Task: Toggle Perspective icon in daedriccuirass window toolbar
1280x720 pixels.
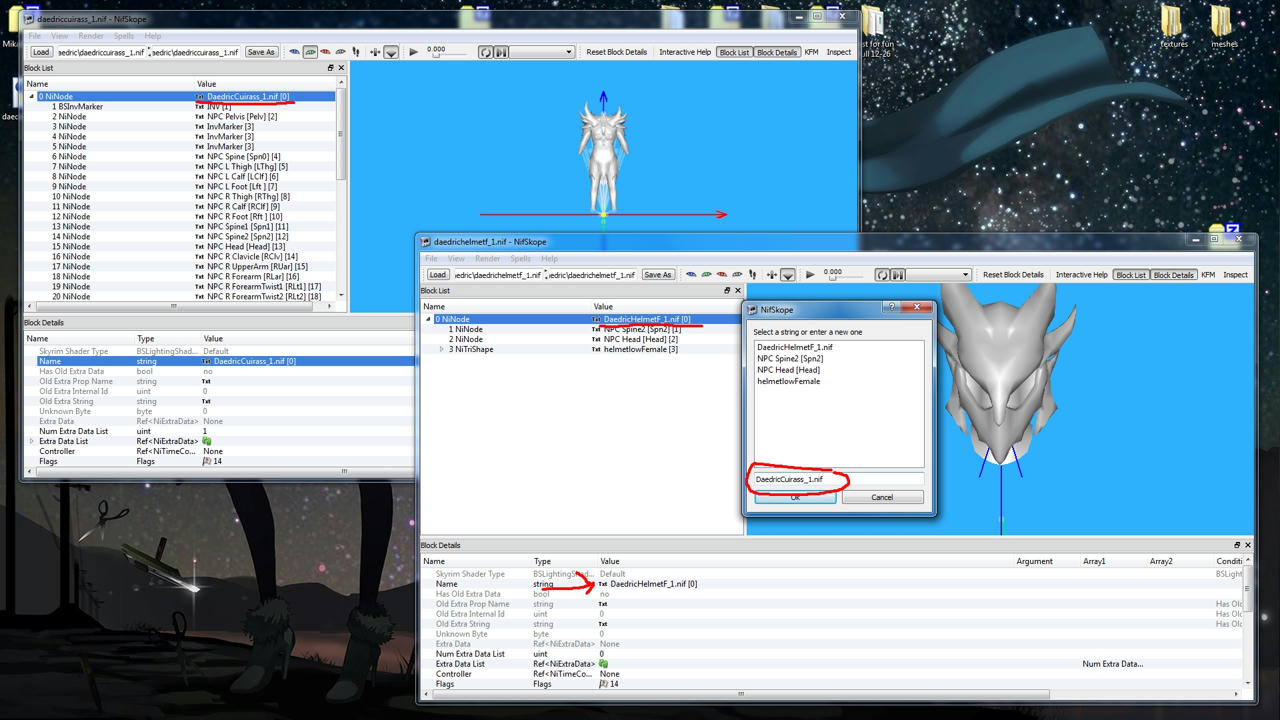Action: point(391,52)
